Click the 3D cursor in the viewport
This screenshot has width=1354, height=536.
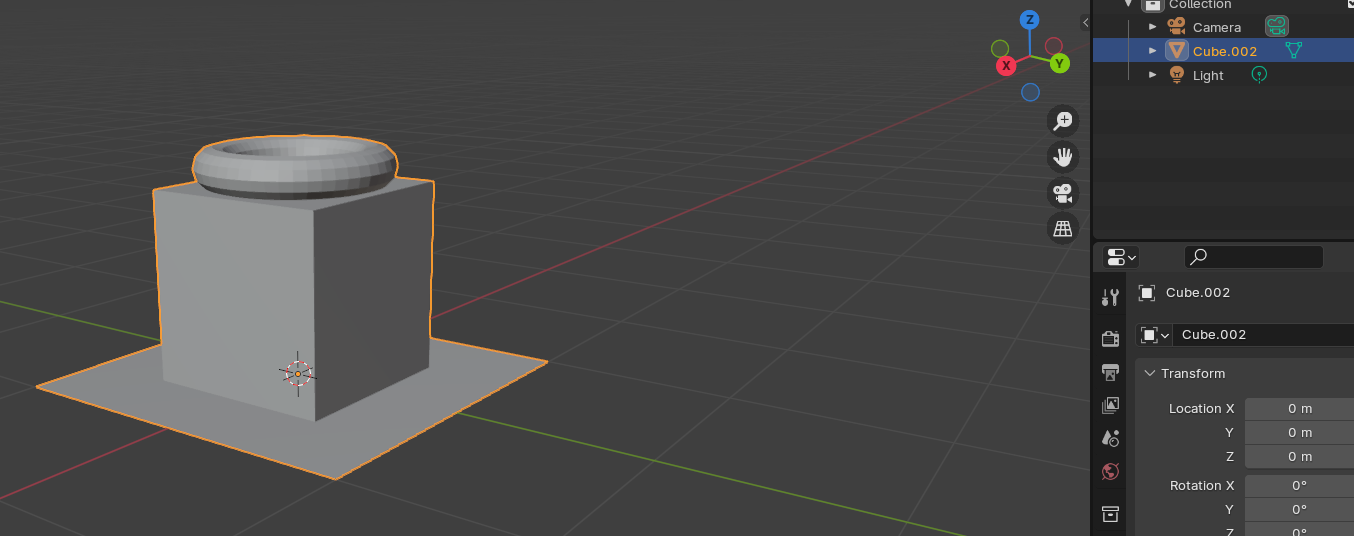(x=297, y=374)
